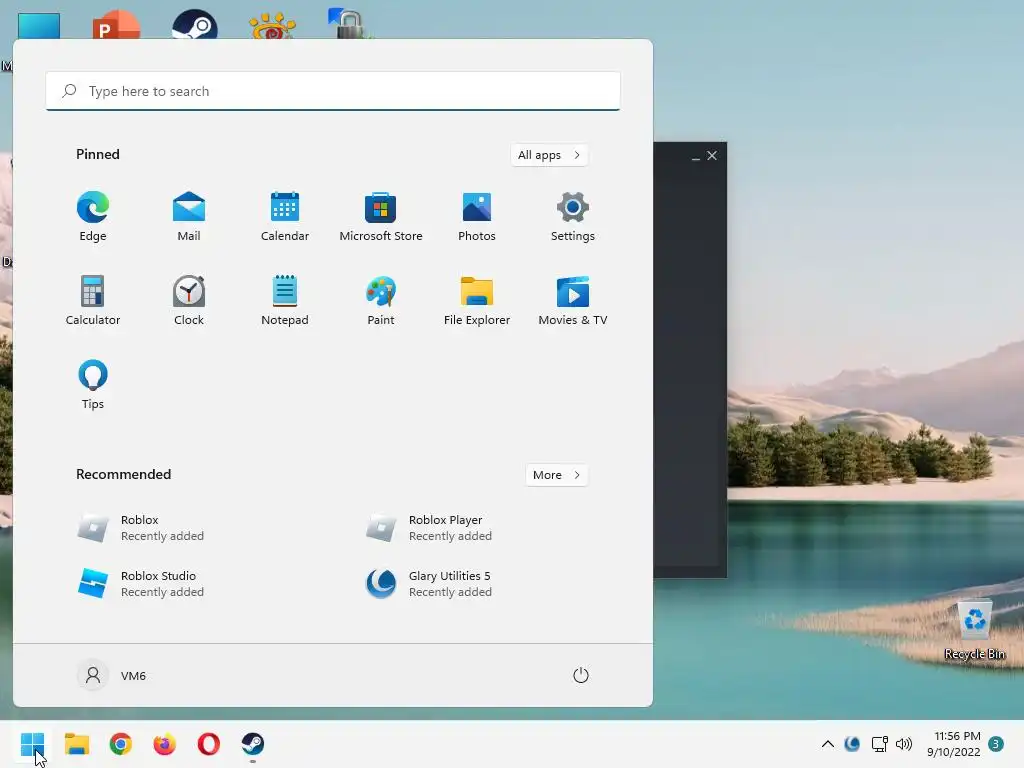
Task: Launch the Clock app
Action: [189, 300]
